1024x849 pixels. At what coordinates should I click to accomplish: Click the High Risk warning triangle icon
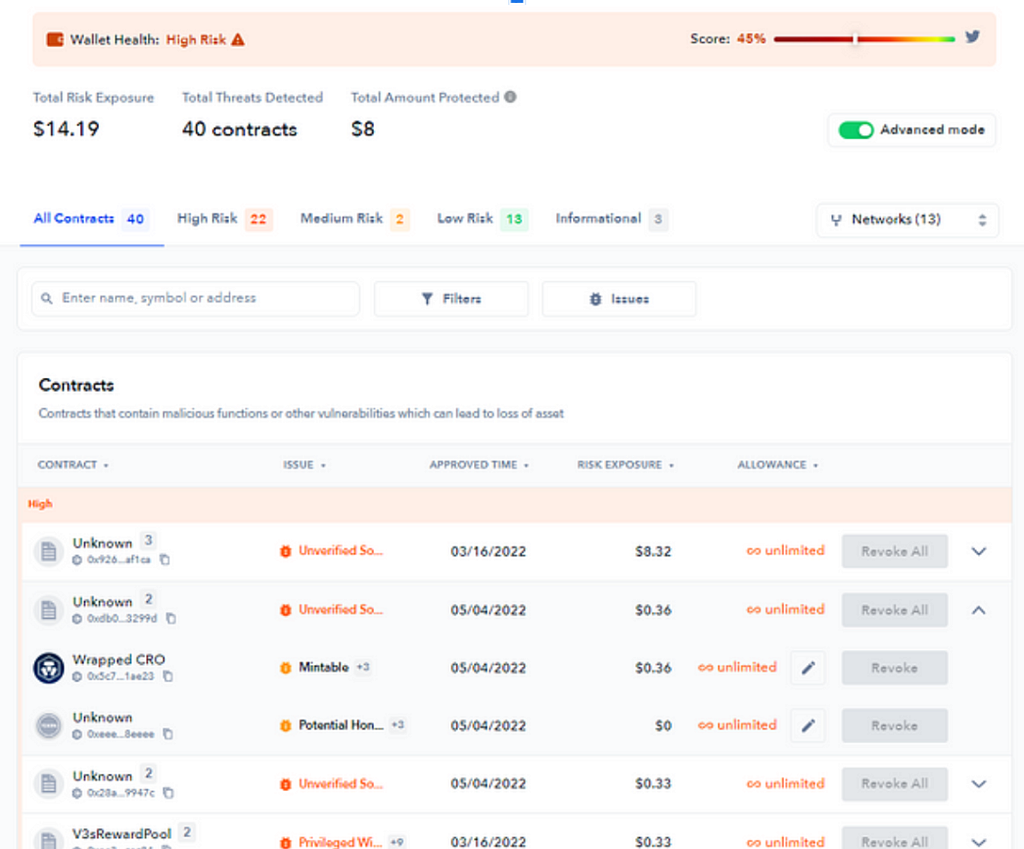(x=238, y=40)
